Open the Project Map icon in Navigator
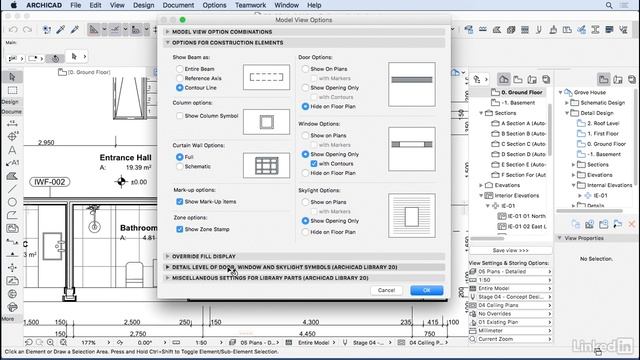The width and height of the screenshot is (640, 360). (x=504, y=79)
